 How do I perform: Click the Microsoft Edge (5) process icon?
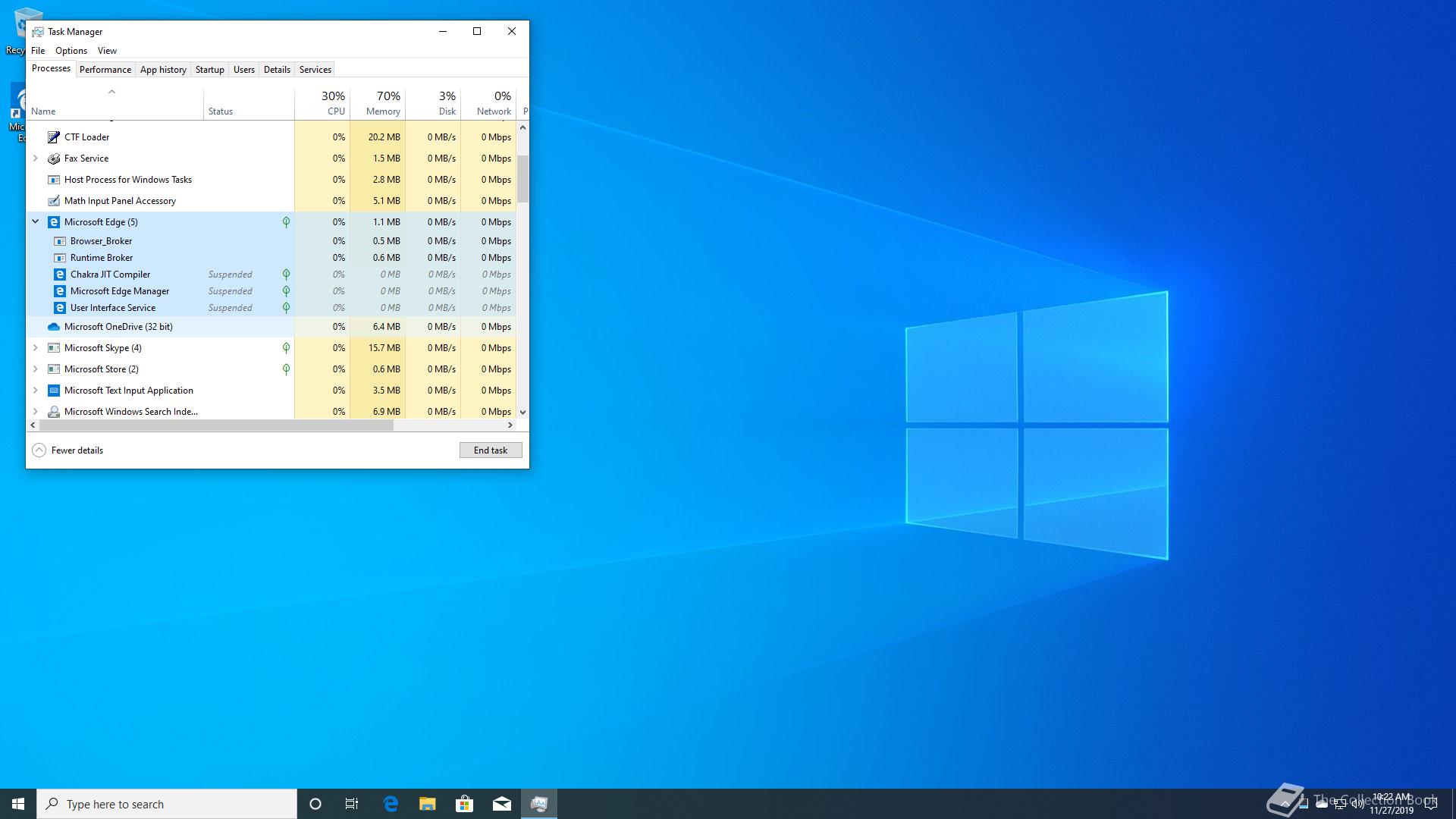pyautogui.click(x=54, y=222)
